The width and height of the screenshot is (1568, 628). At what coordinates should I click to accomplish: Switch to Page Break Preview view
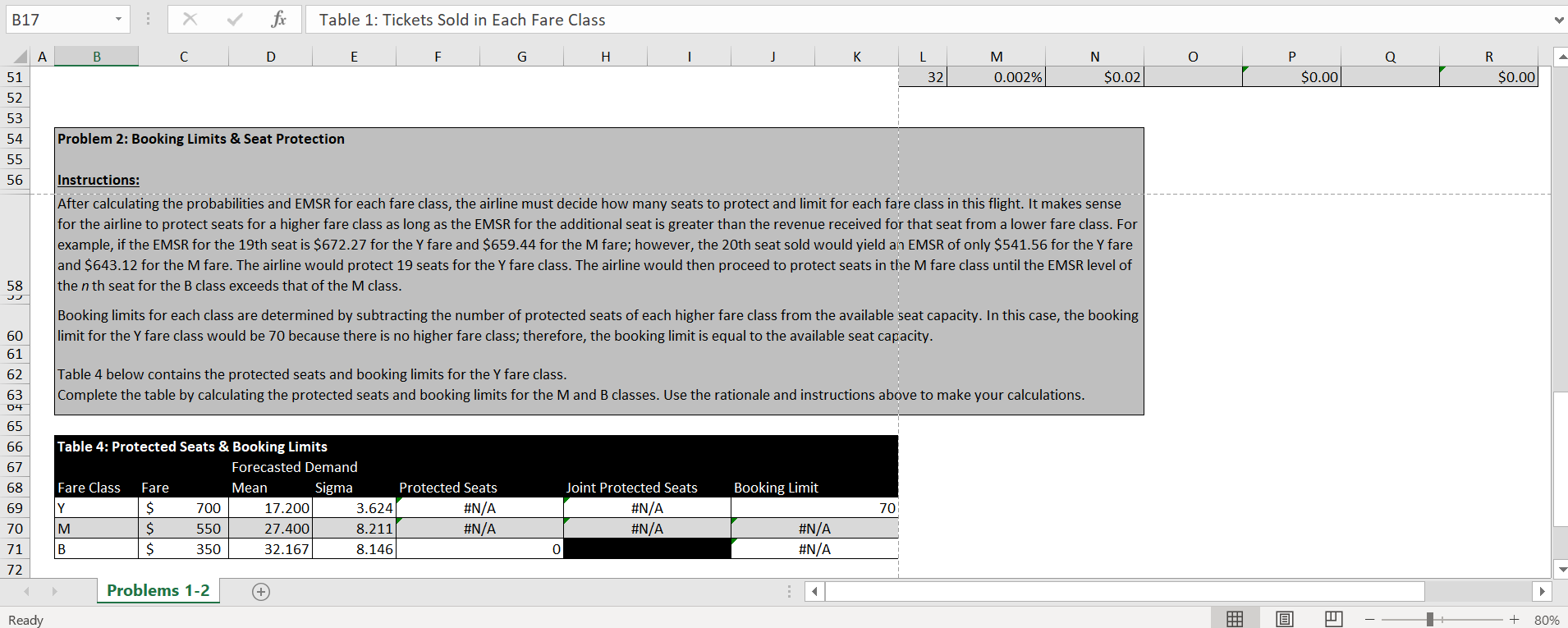point(1334,619)
